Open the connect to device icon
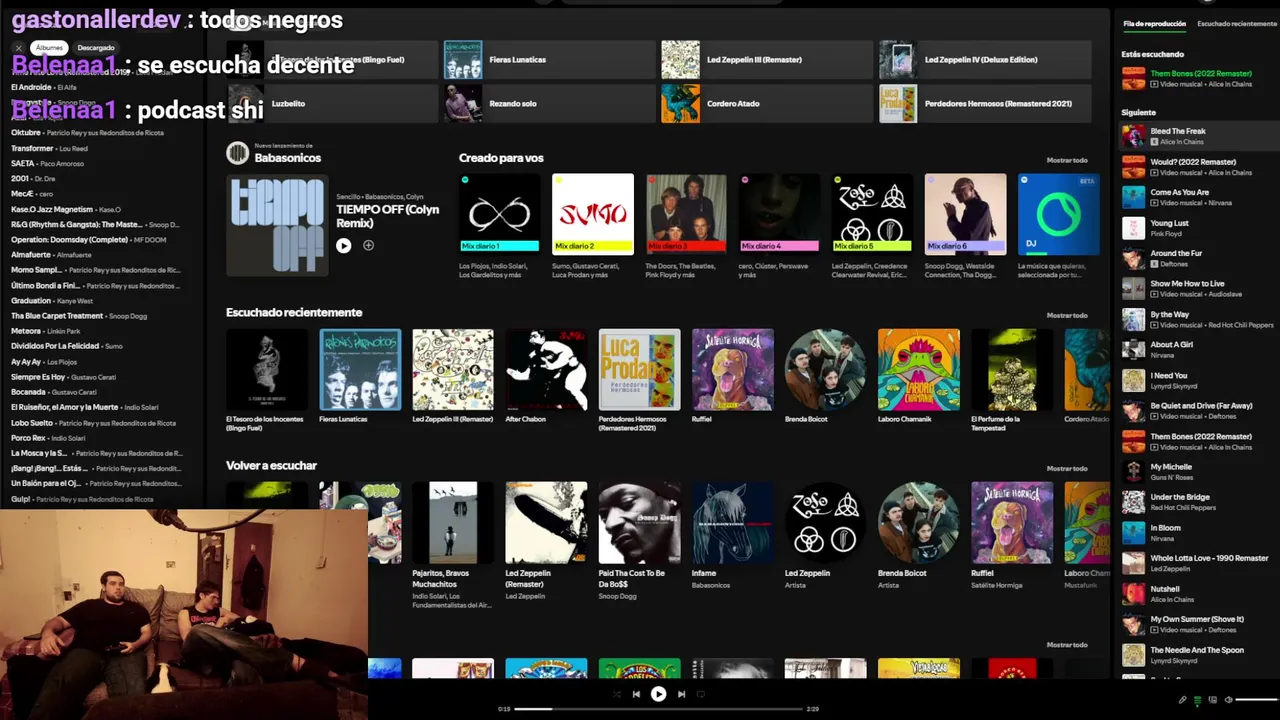Image resolution: width=1280 pixels, height=720 pixels. [1213, 700]
